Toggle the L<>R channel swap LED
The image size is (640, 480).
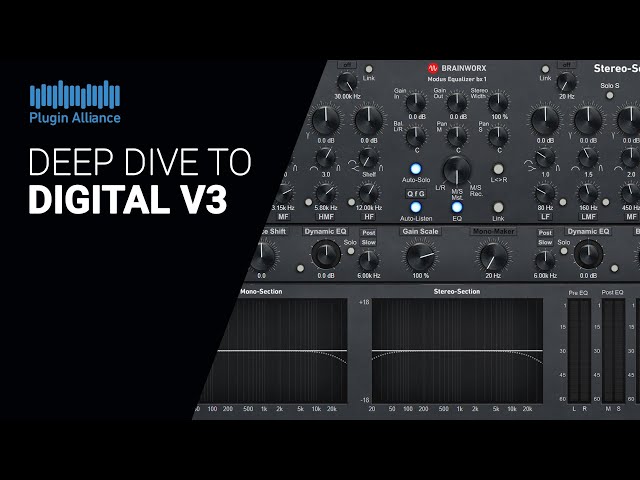pos(498,169)
